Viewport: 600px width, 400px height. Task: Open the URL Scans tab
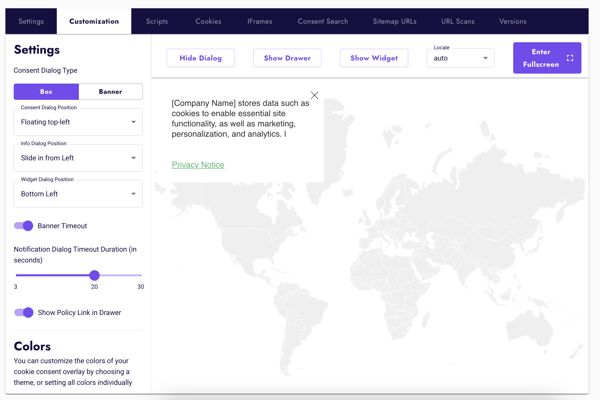pyautogui.click(x=458, y=21)
